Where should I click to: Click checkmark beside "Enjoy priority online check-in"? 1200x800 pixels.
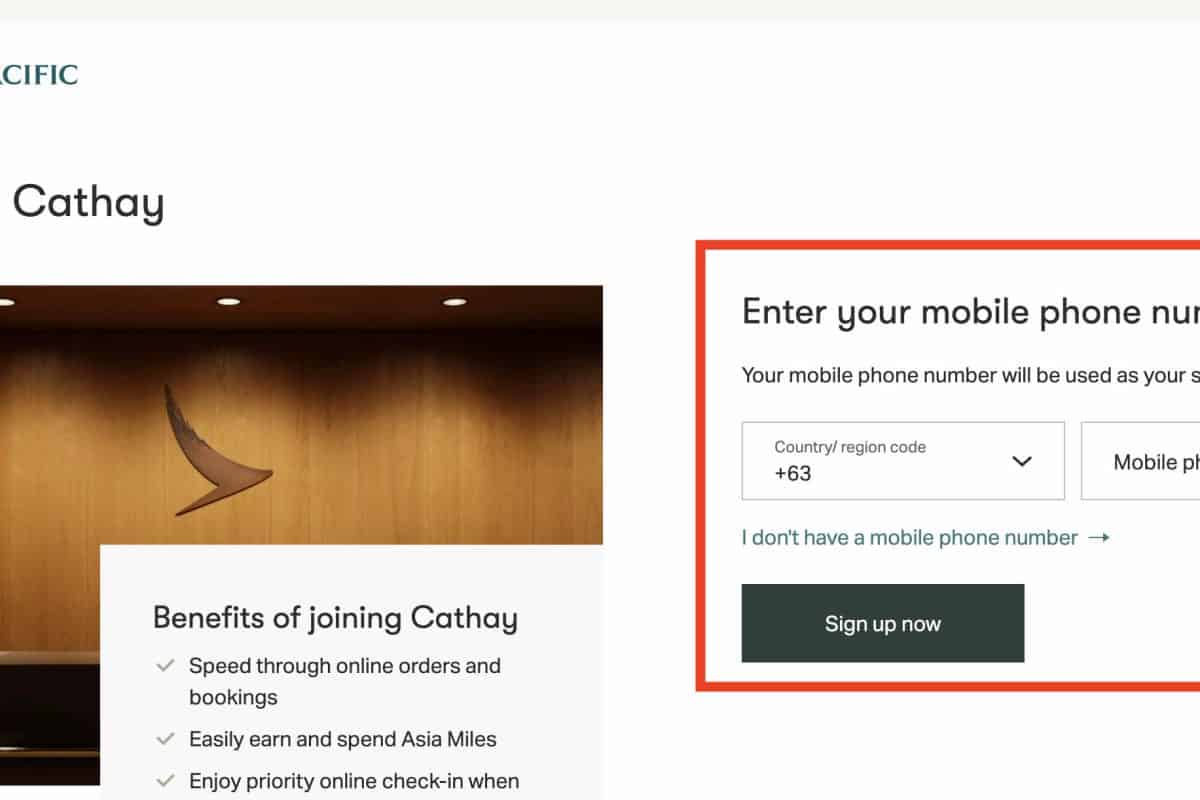(166, 781)
